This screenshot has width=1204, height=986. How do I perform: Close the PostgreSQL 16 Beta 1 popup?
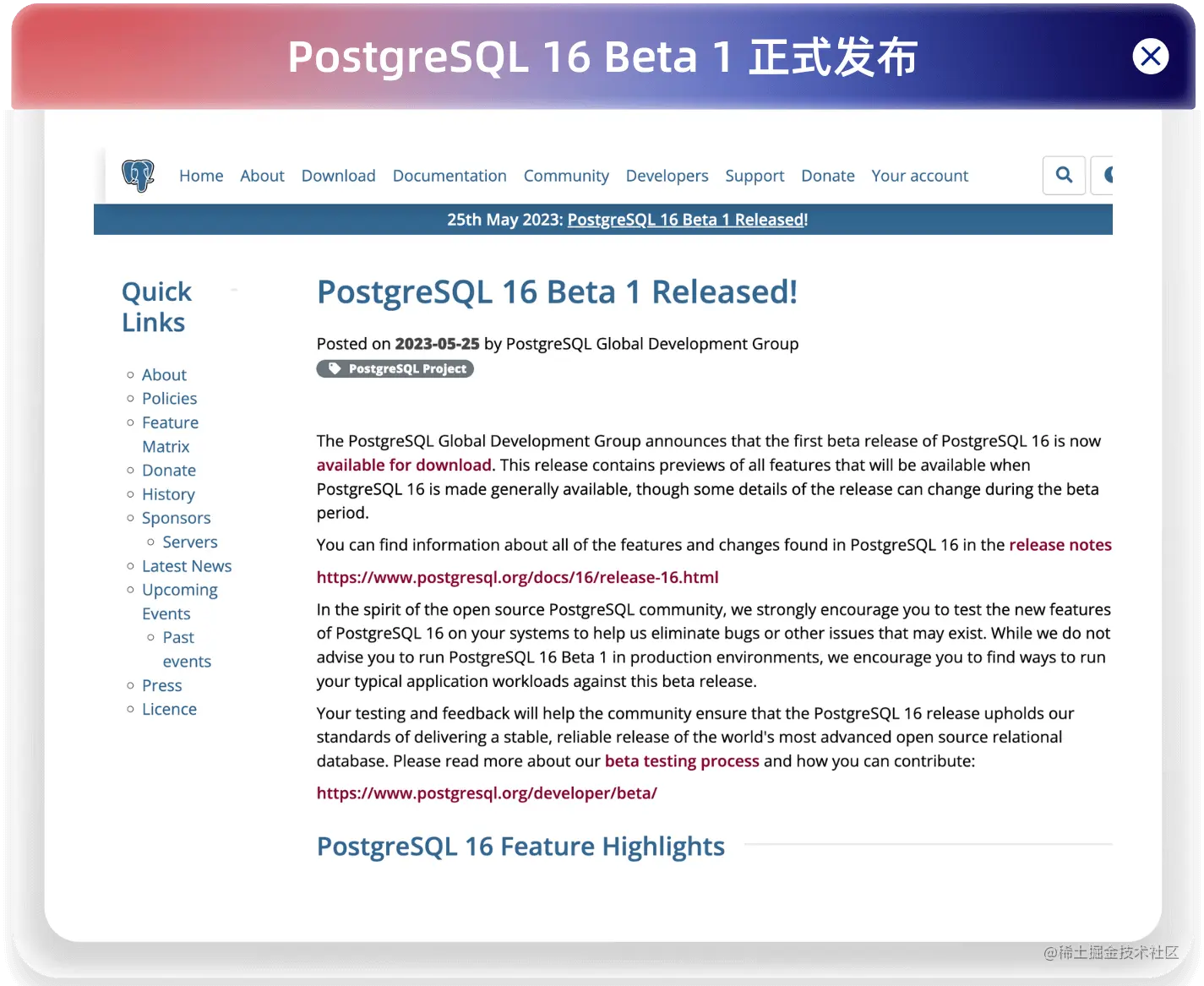pos(1150,57)
